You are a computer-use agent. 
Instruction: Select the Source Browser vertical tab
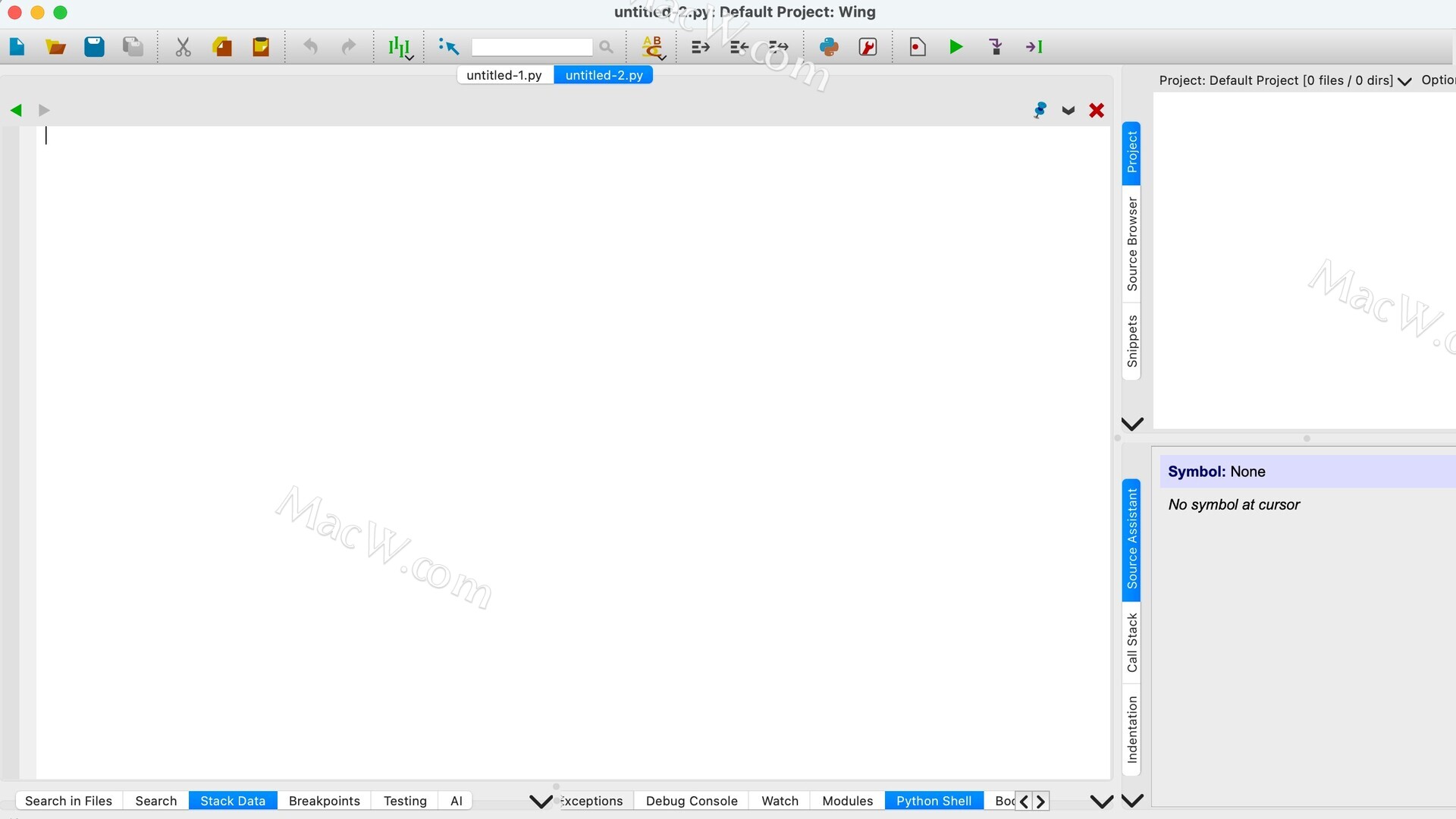pos(1131,244)
